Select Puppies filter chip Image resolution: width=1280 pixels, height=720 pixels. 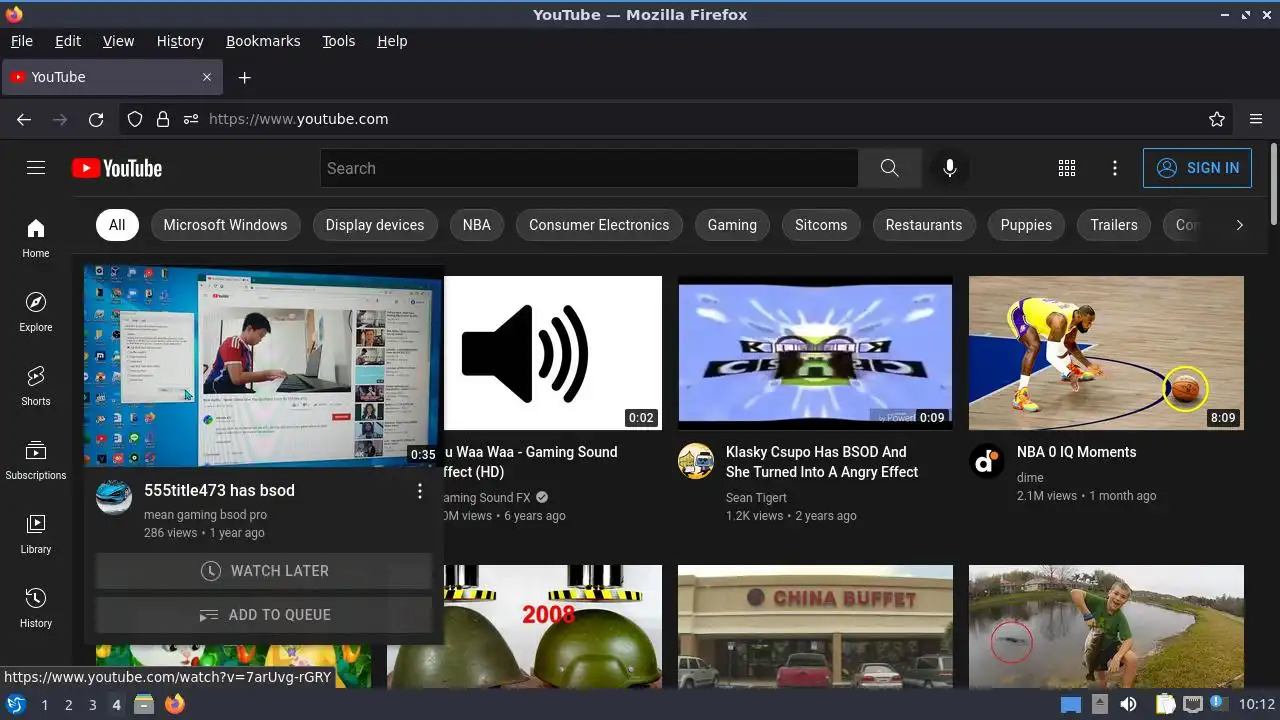point(1026,225)
